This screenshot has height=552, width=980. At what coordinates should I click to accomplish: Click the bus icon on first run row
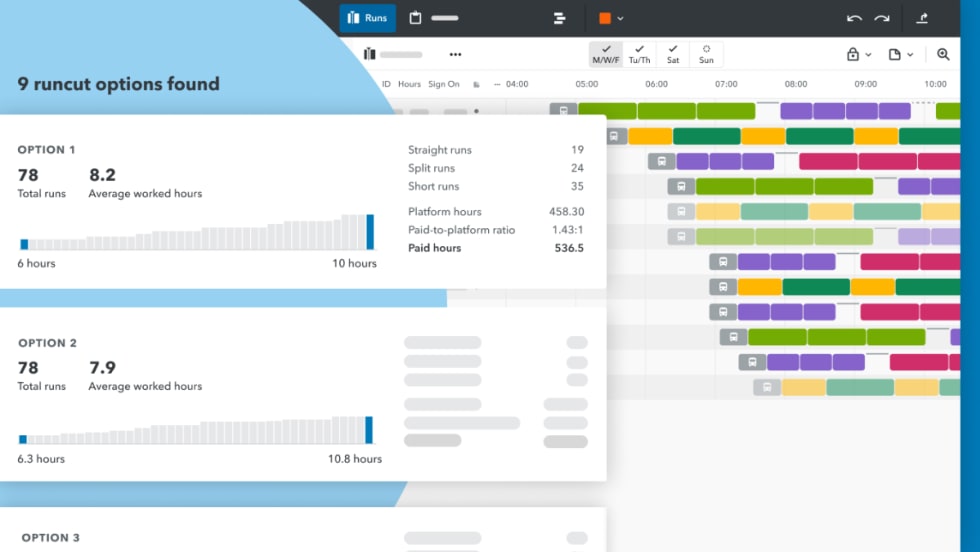point(563,111)
